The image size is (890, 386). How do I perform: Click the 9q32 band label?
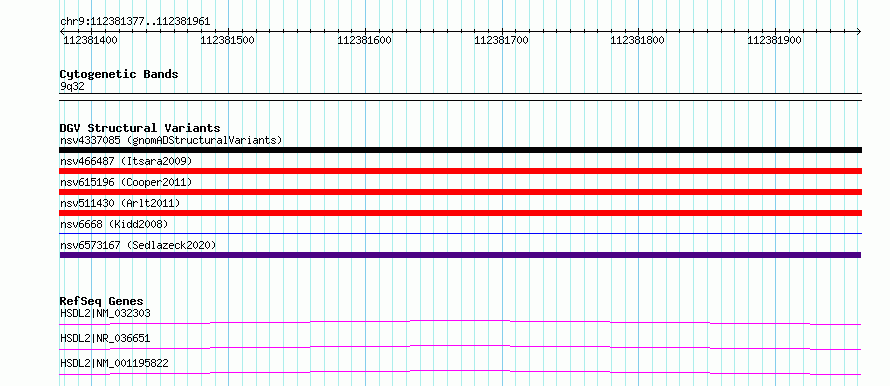pyautogui.click(x=72, y=86)
